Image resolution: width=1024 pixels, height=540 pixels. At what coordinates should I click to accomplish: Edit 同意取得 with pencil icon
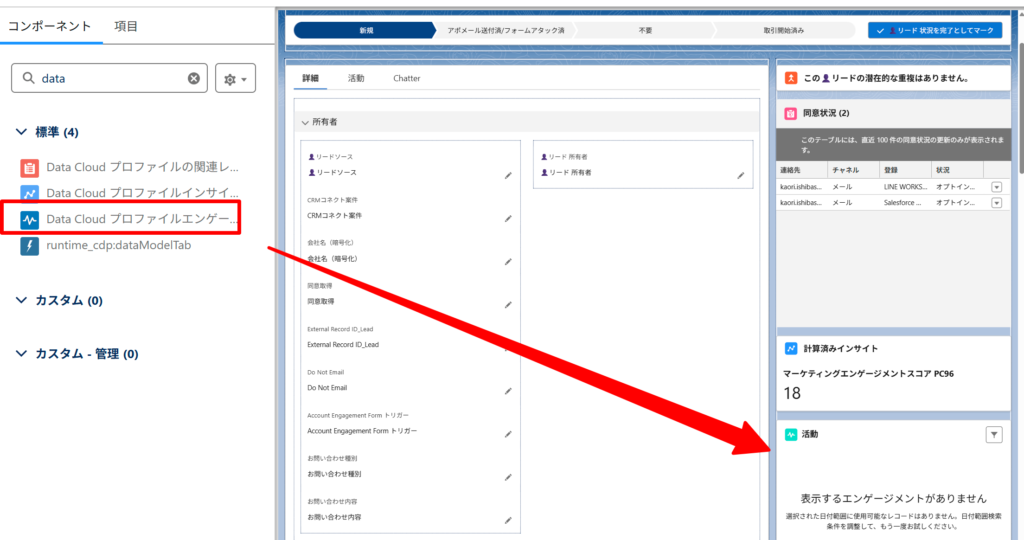pos(508,305)
